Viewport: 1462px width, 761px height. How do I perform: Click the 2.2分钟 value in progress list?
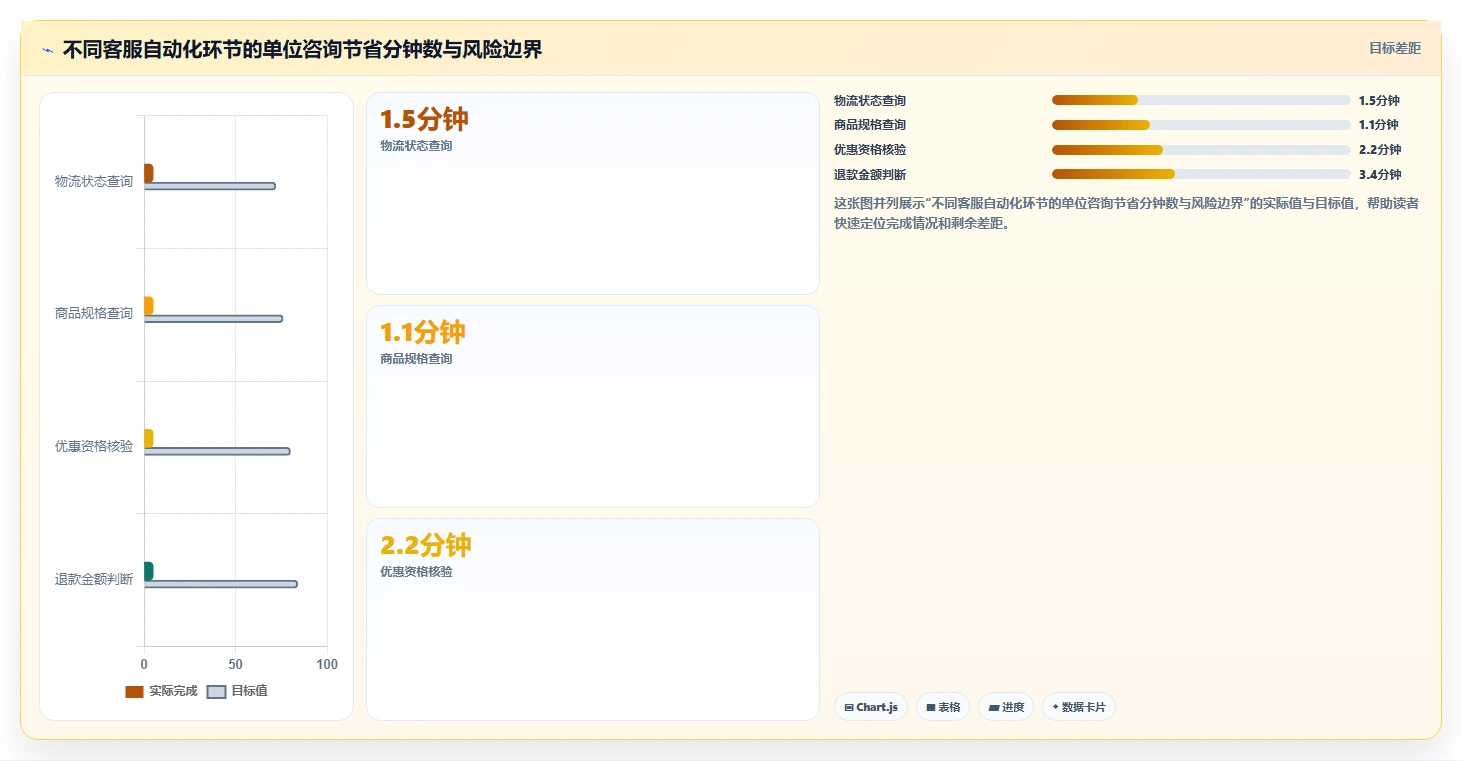[1380, 150]
